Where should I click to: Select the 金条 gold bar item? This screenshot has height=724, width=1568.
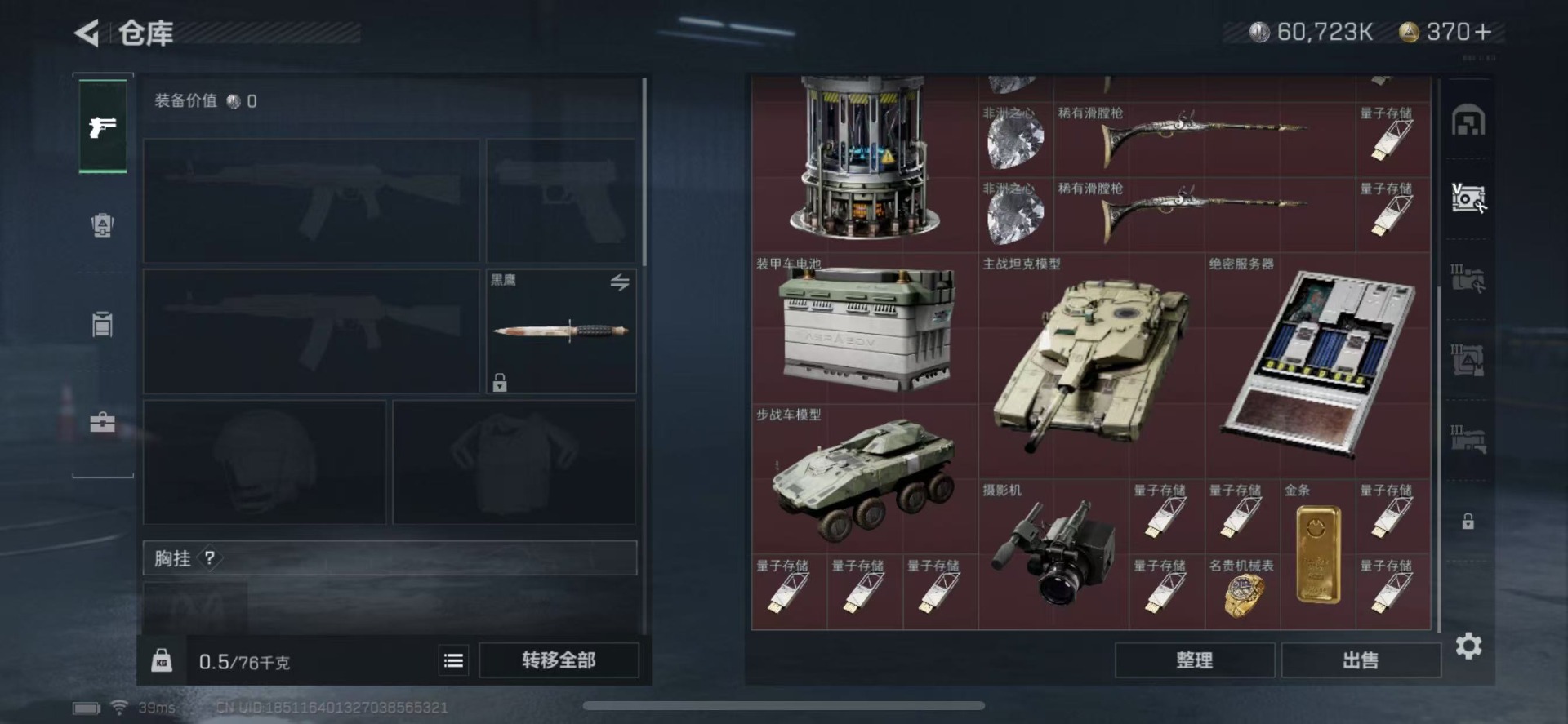[1318, 553]
